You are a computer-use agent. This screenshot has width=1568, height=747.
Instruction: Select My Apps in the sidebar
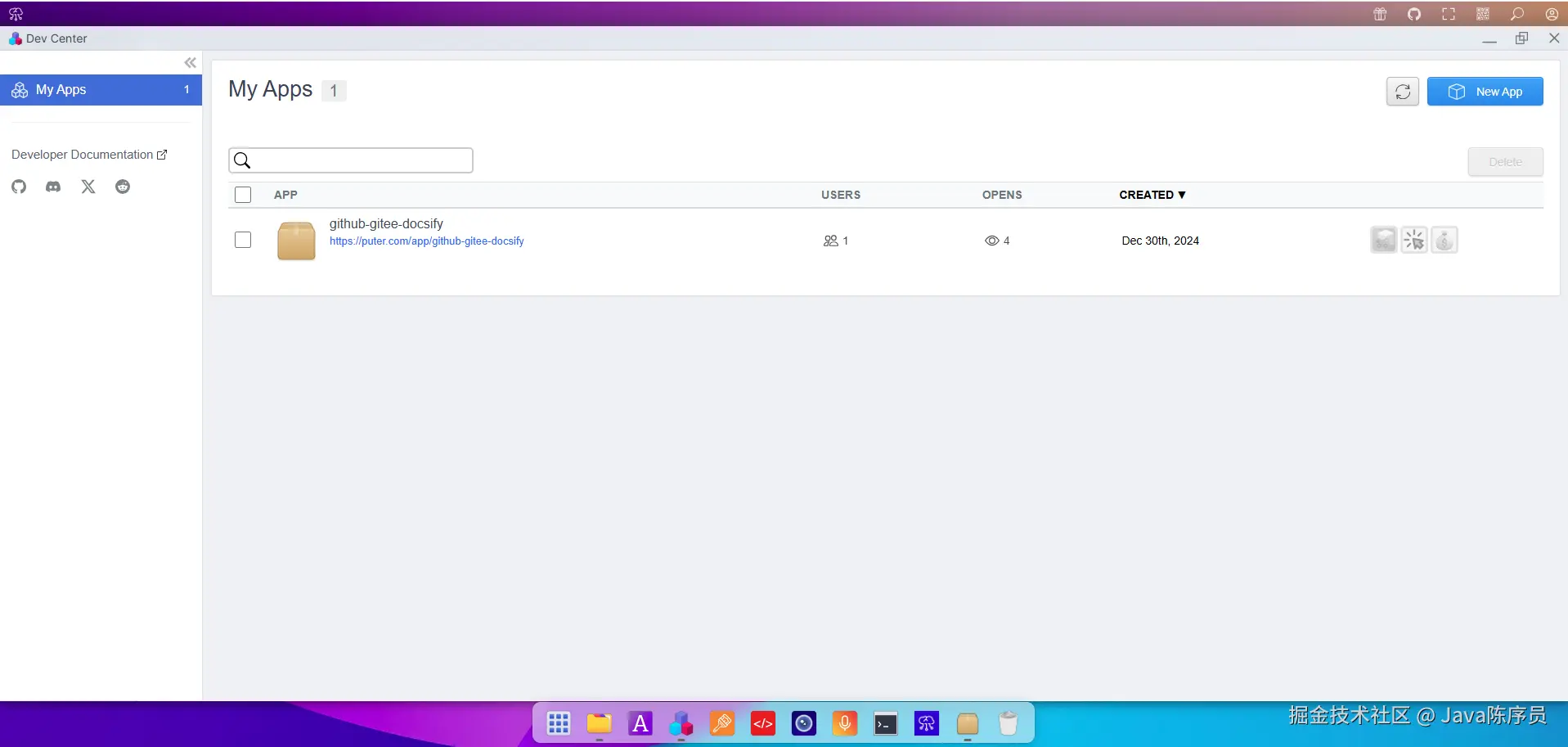pyautogui.click(x=101, y=90)
